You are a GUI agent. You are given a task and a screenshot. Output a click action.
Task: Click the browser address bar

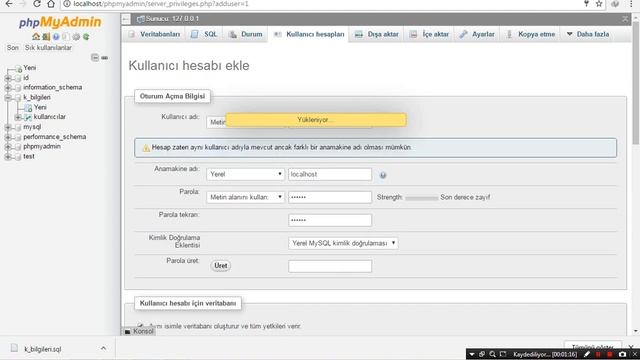pyautogui.click(x=322, y=4)
